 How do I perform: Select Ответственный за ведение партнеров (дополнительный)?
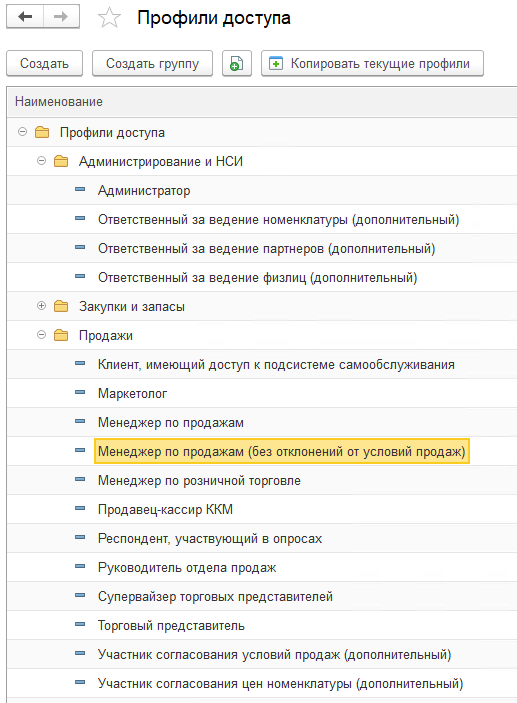point(262,248)
